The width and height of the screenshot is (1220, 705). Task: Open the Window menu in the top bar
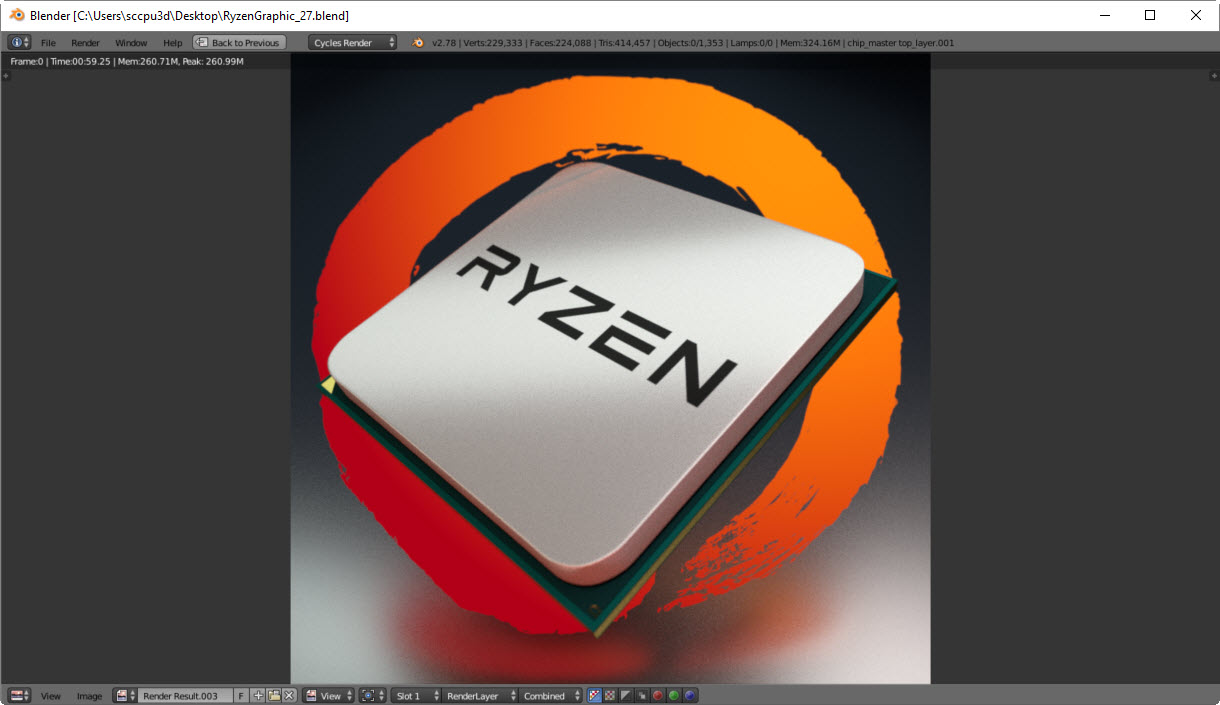point(131,42)
